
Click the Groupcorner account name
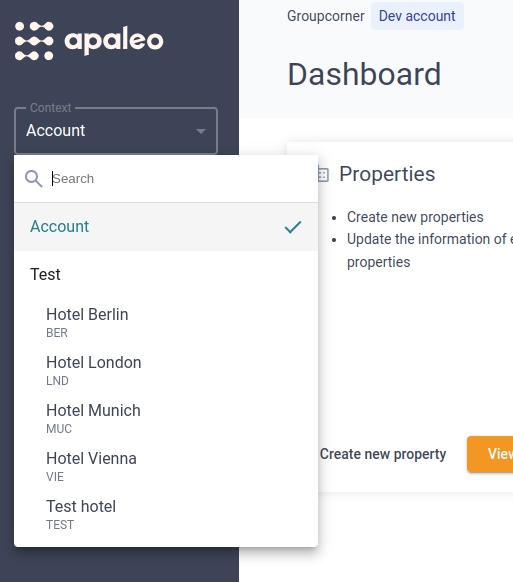coord(326,16)
